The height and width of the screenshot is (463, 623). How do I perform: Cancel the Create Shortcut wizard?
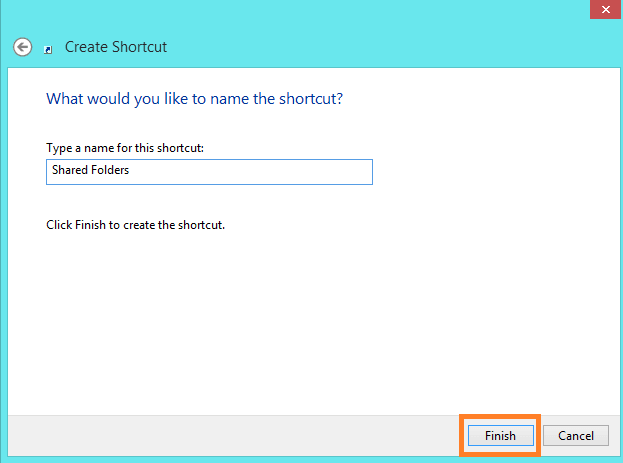pos(576,436)
